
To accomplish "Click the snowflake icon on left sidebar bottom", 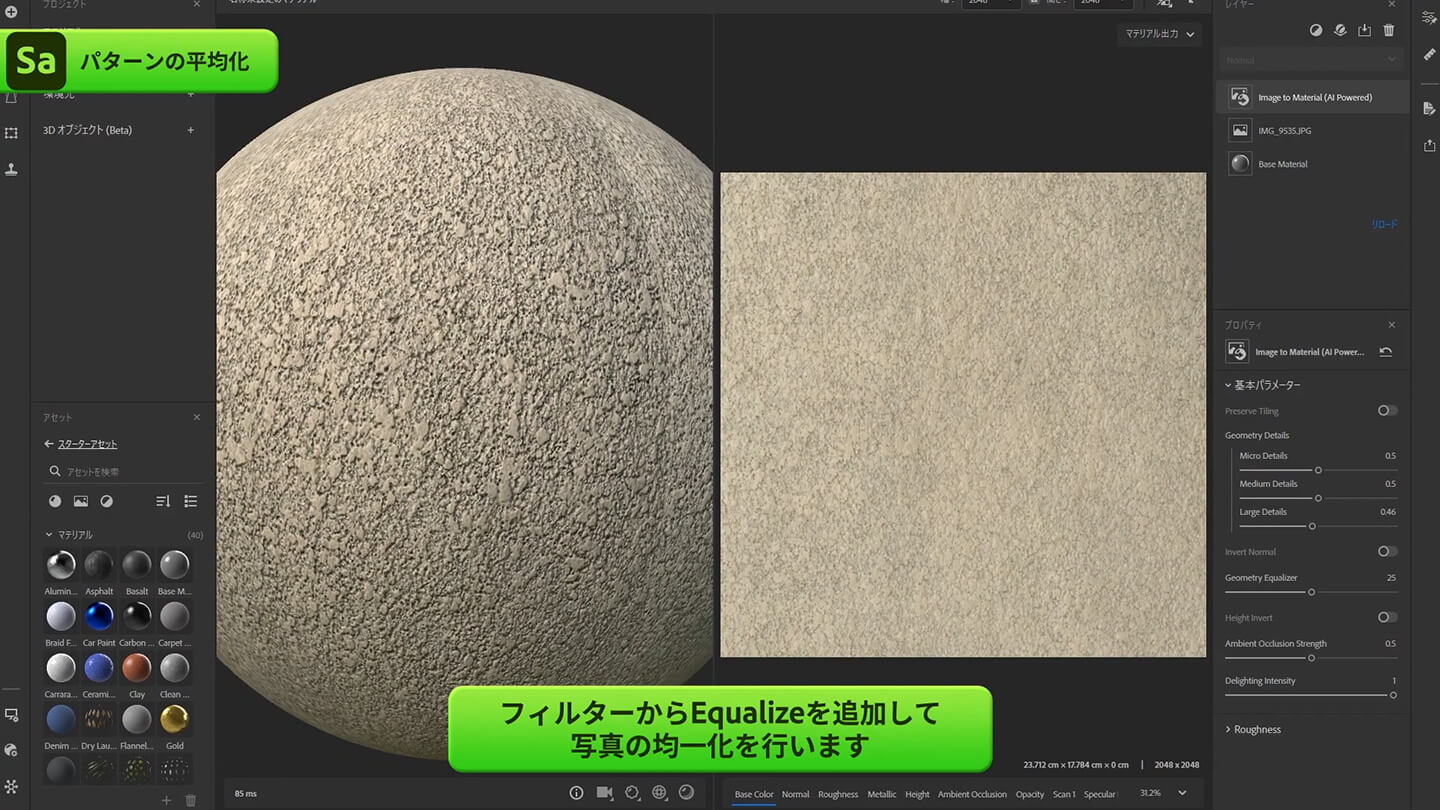I will (12, 787).
